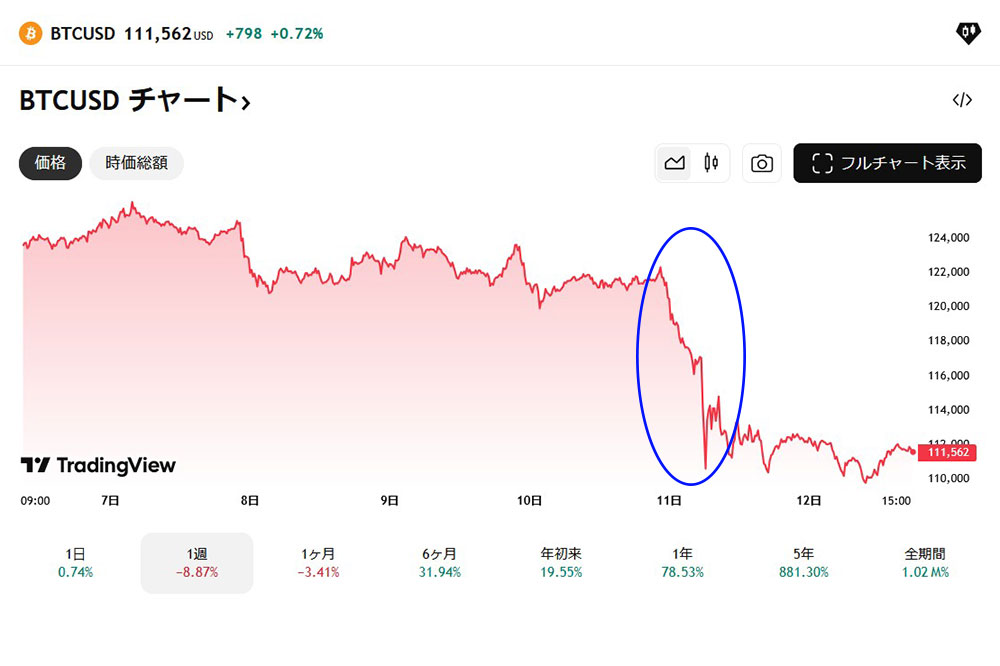The height and width of the screenshot is (666, 1000).
Task: Show the 全期間 all-time range
Action: pyautogui.click(x=925, y=562)
